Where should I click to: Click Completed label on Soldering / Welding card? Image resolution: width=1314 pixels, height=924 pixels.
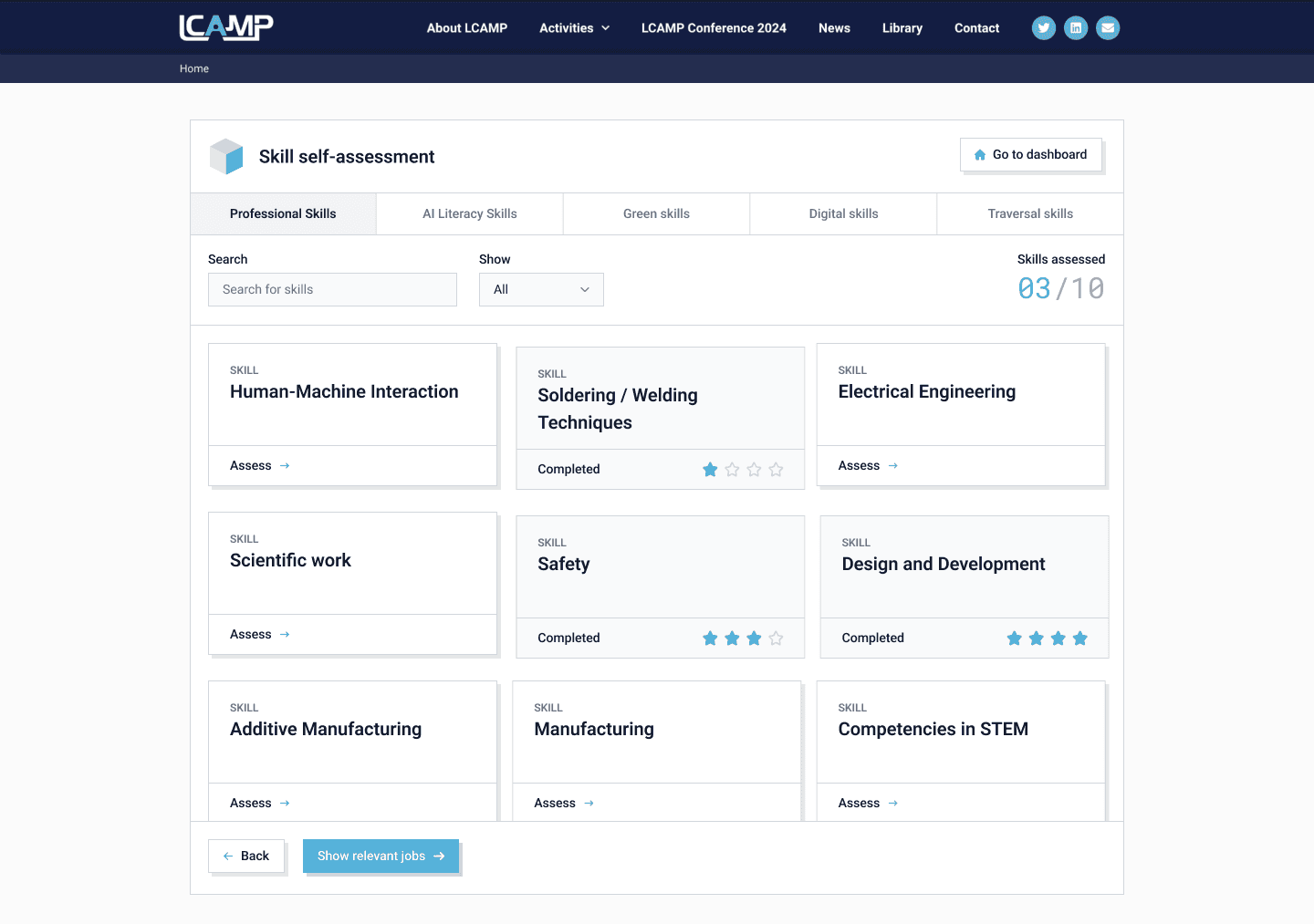568,469
